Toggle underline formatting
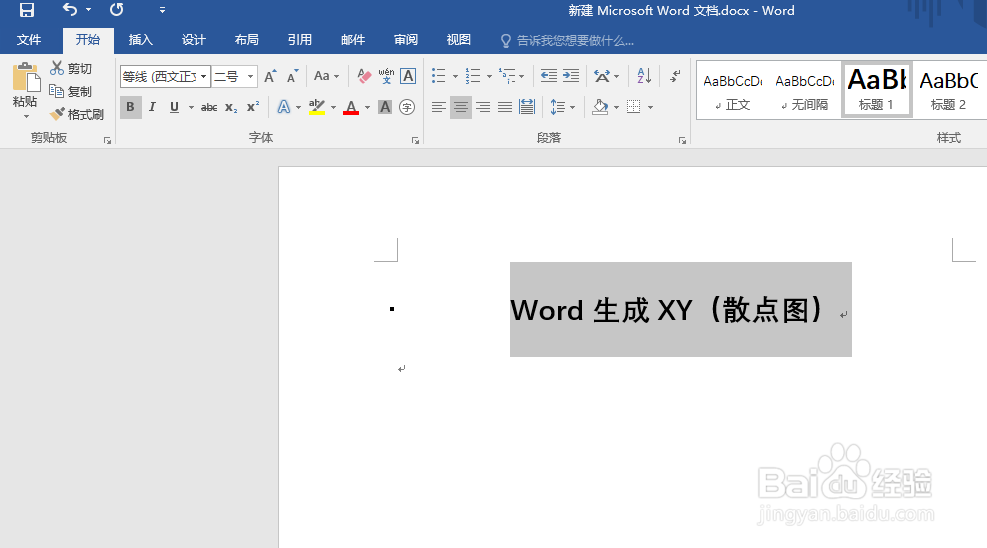This screenshot has width=987, height=548. pos(174,107)
